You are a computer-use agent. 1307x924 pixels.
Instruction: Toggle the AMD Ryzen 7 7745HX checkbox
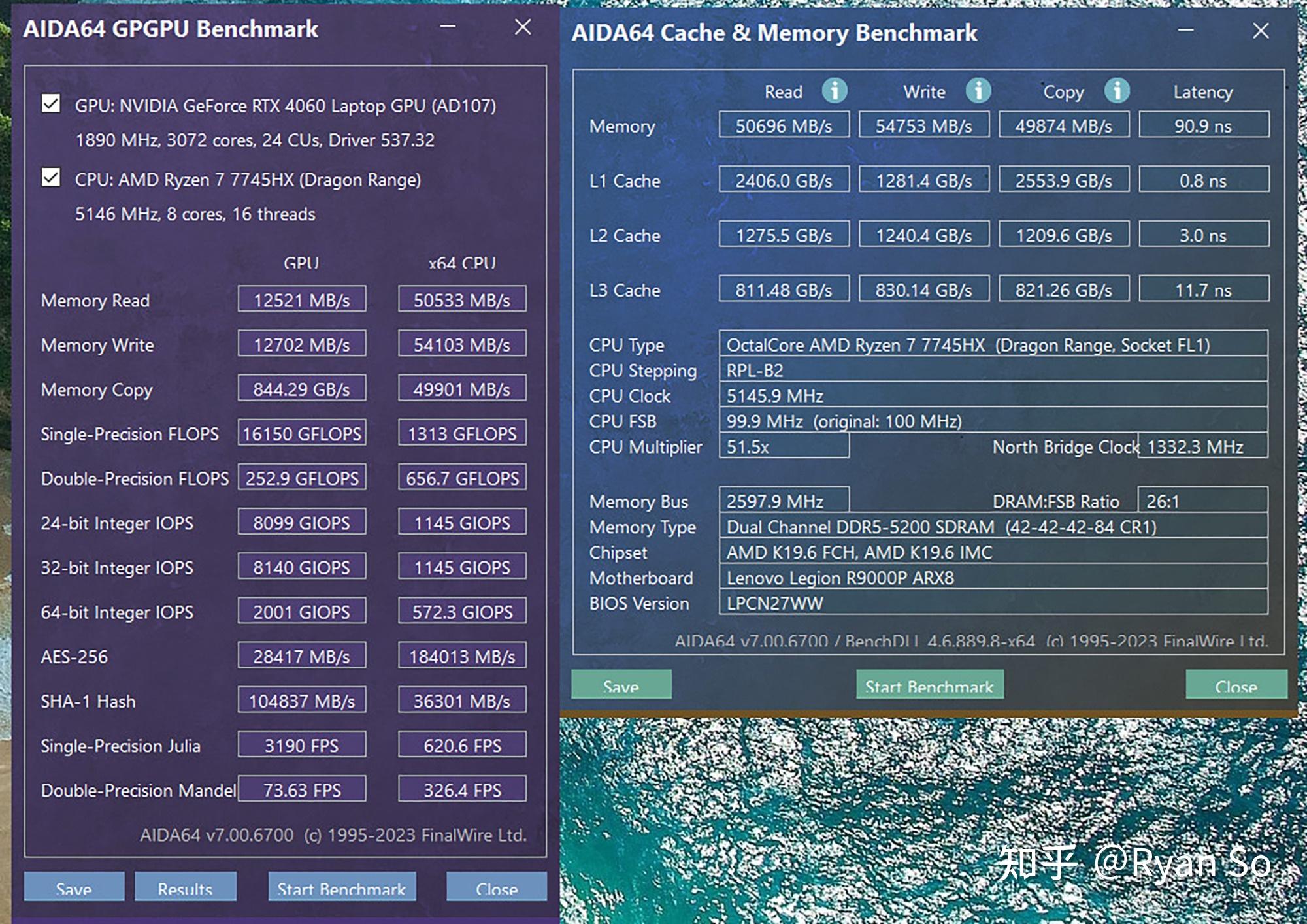point(49,179)
